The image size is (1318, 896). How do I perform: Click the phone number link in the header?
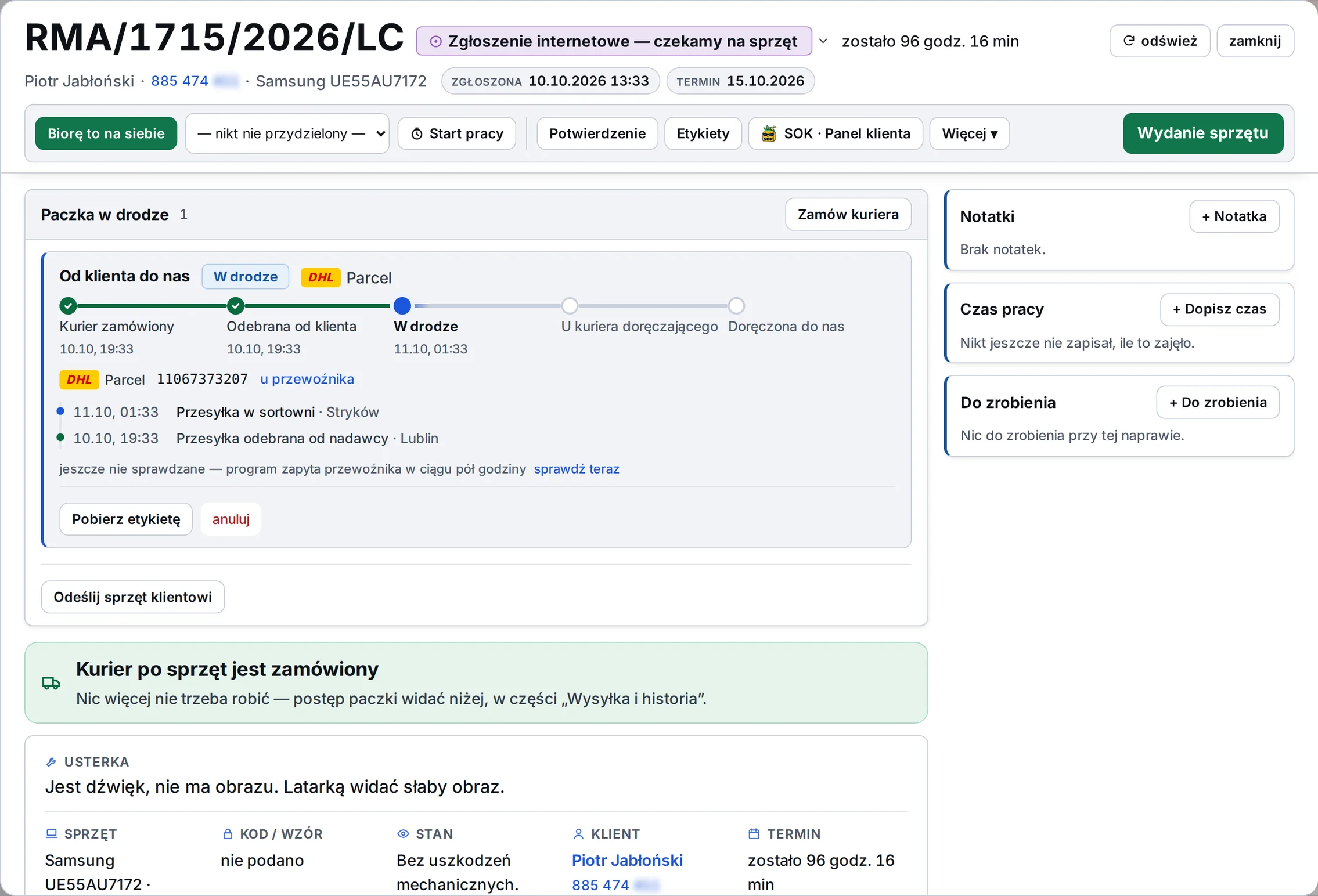click(x=195, y=81)
